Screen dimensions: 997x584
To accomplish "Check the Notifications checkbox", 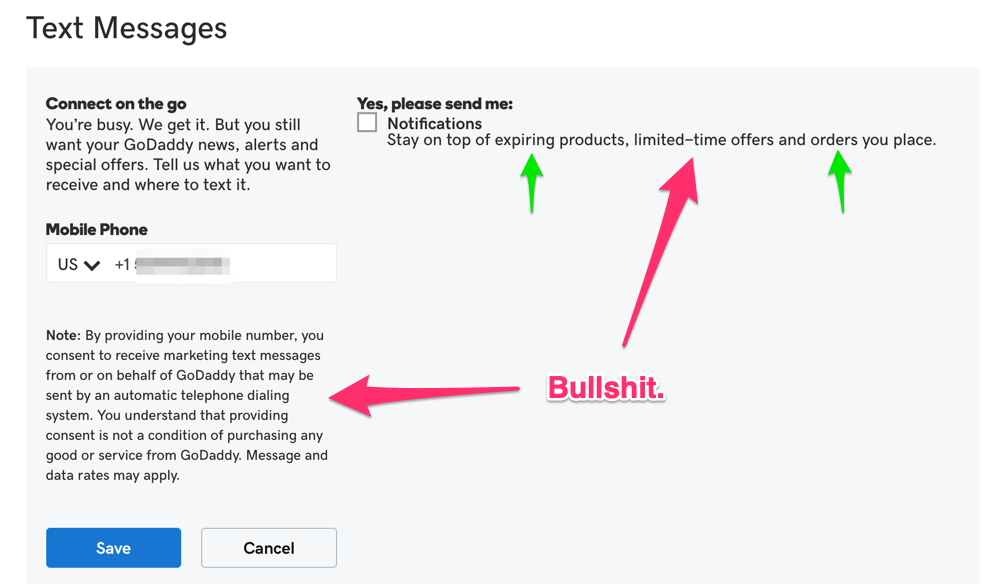I will (x=367, y=122).
